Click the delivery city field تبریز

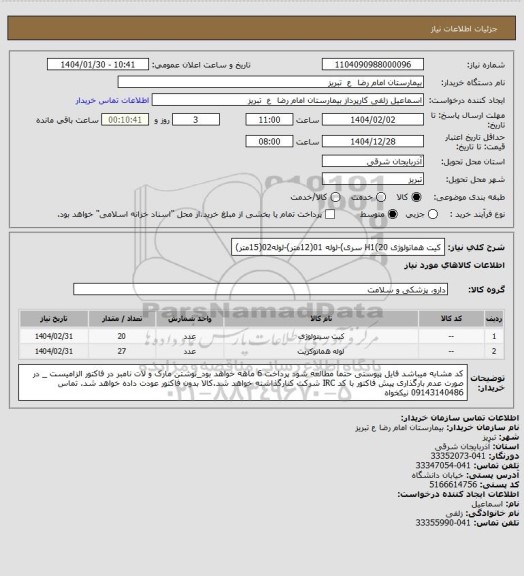click(x=373, y=179)
